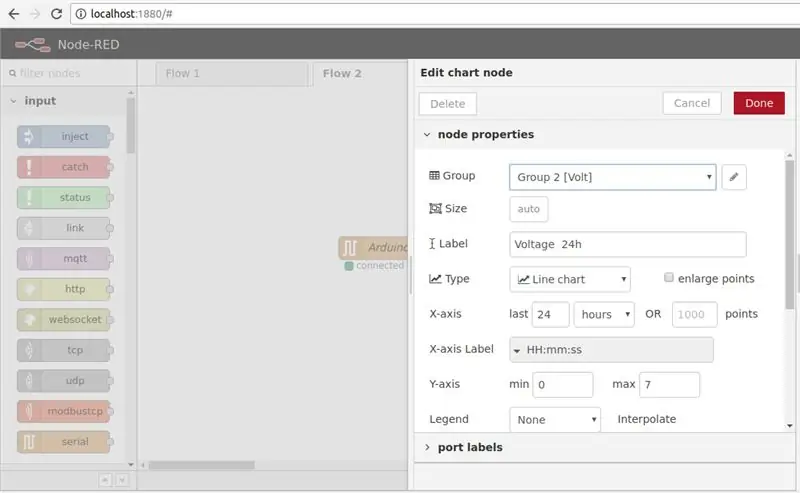Open the chart Type dropdown

click(x=569, y=279)
